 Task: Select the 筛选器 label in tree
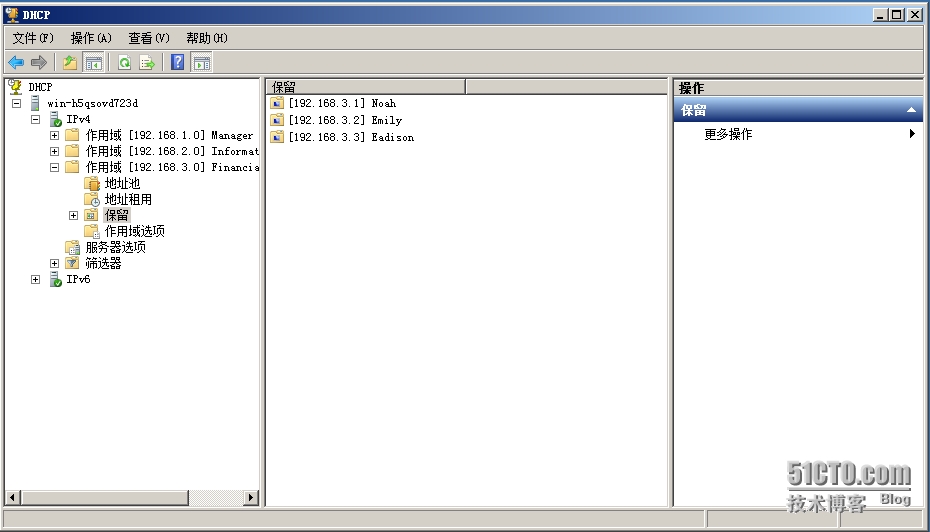[103, 263]
